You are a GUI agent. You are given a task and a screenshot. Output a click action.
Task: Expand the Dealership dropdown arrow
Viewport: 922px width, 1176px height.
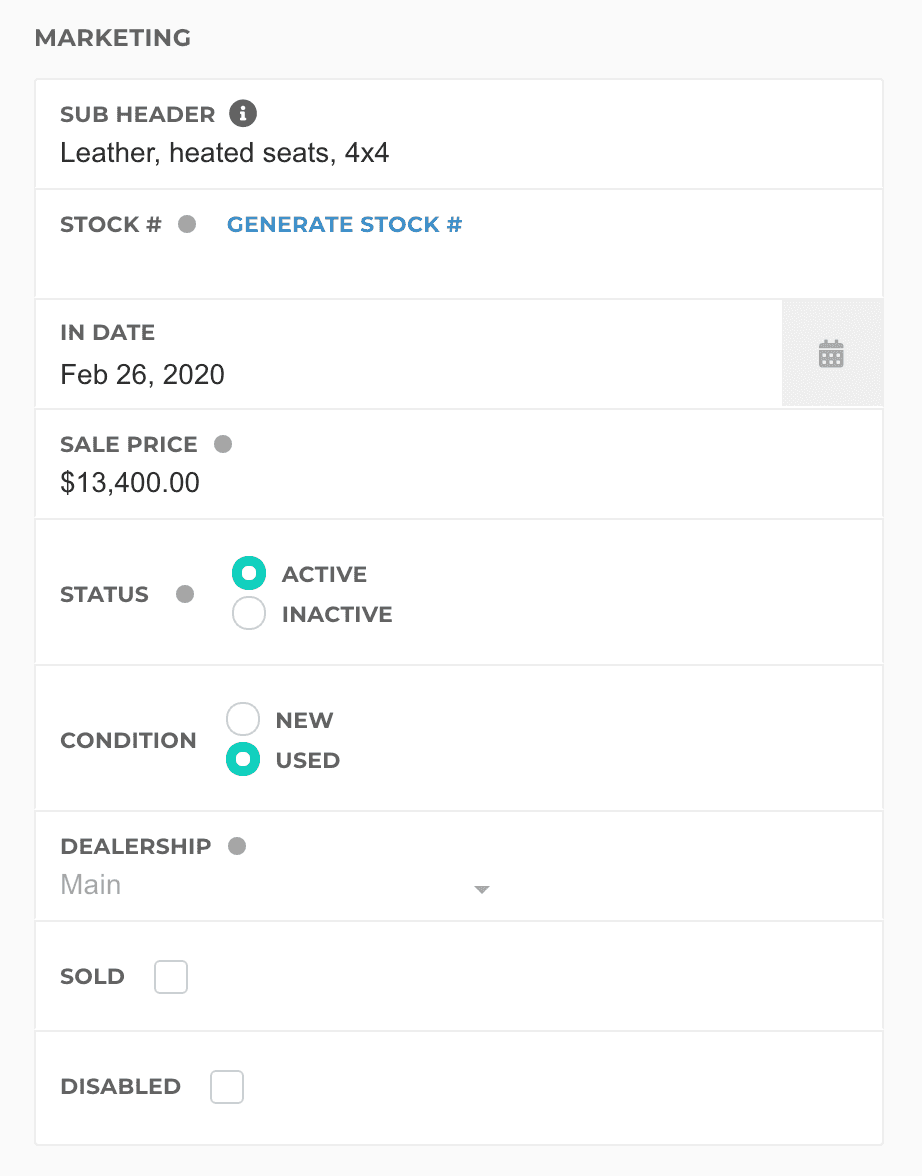pyautogui.click(x=481, y=889)
